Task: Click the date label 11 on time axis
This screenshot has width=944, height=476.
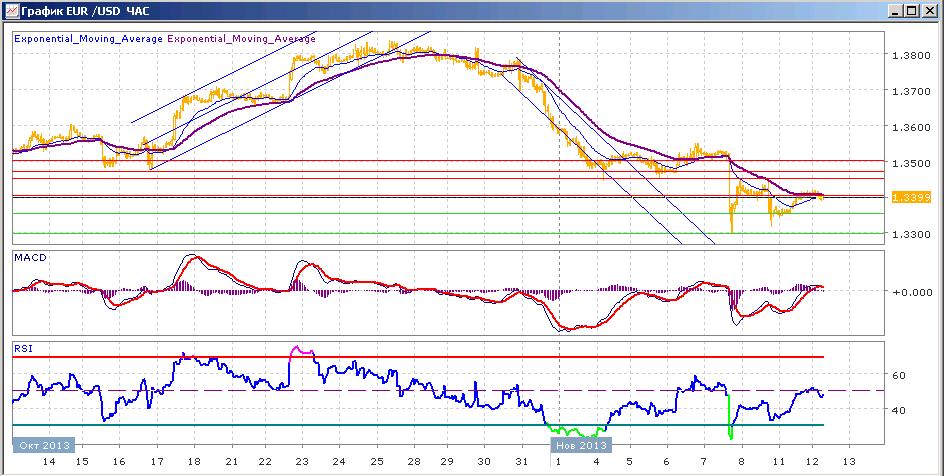Action: click(x=779, y=462)
